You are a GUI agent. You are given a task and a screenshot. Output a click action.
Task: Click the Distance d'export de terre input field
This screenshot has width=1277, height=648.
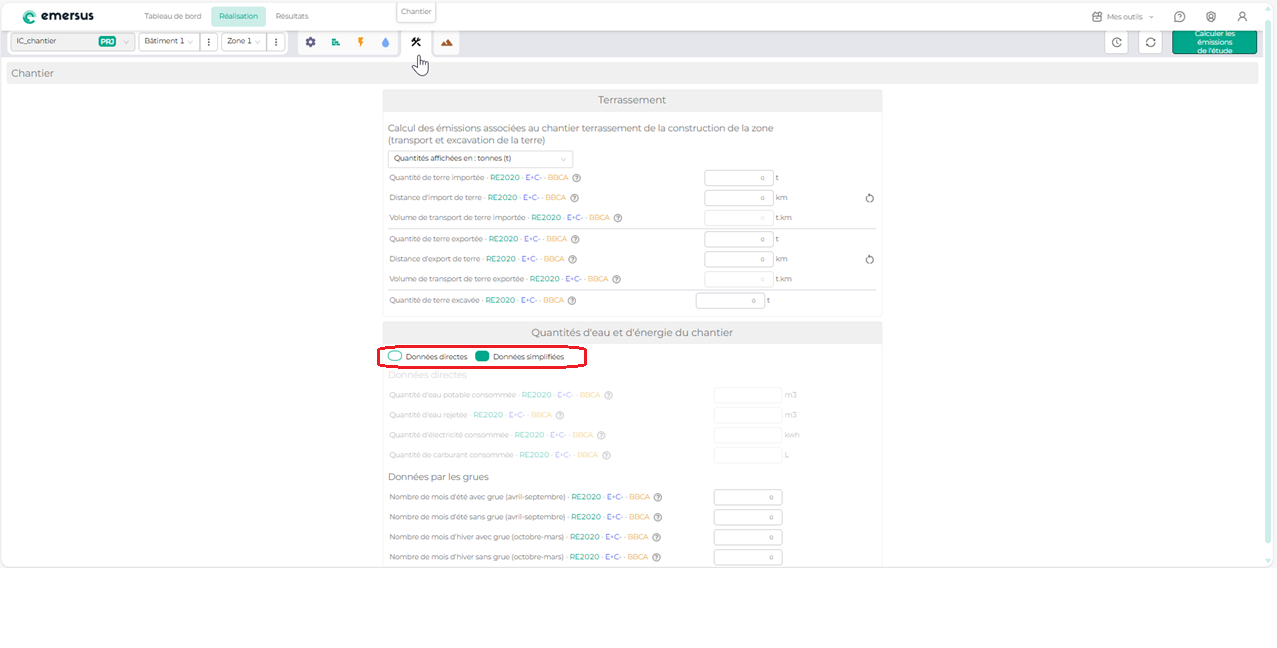[x=739, y=259]
